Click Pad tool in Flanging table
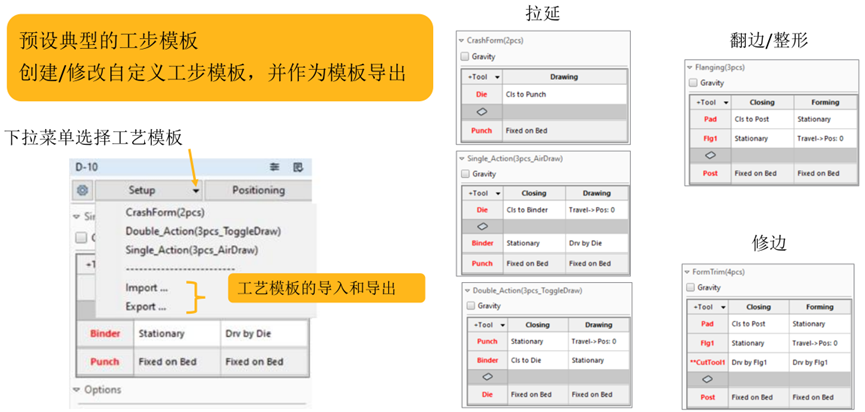865x412 pixels. (x=710, y=119)
